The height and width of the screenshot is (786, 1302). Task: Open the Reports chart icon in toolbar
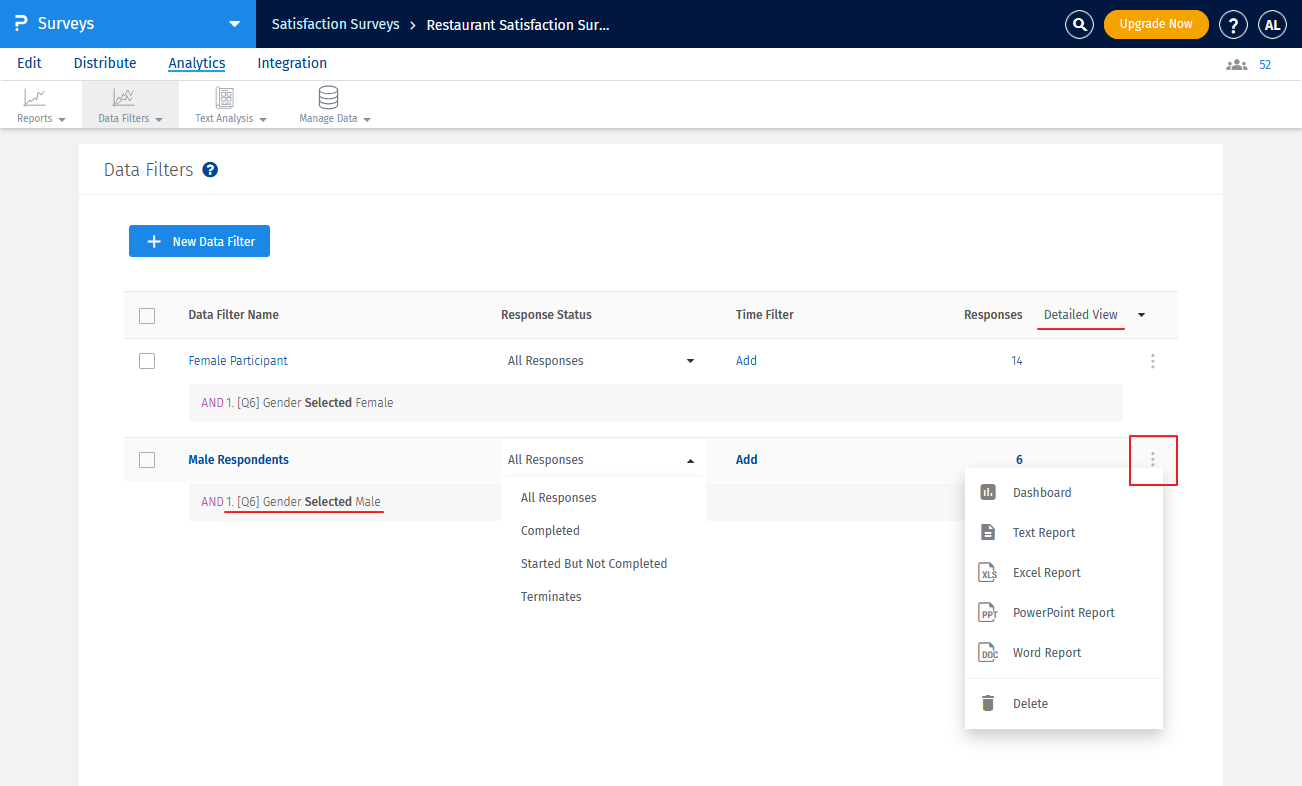[35, 98]
